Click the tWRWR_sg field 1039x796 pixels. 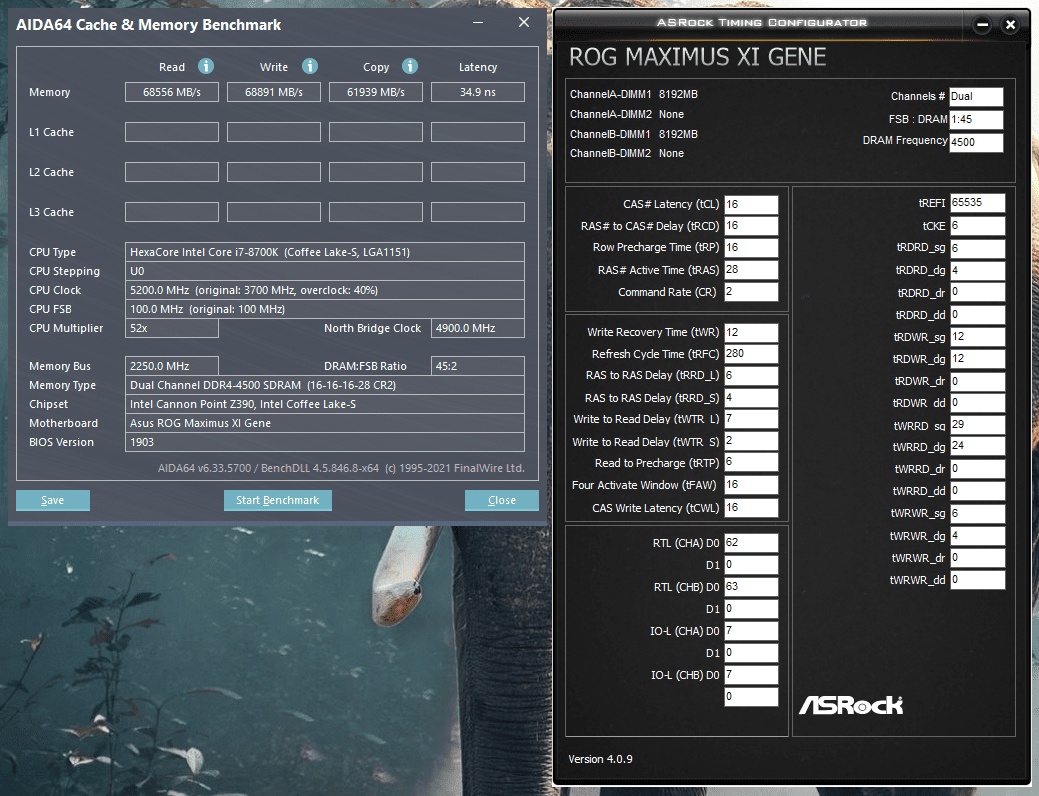(x=977, y=513)
